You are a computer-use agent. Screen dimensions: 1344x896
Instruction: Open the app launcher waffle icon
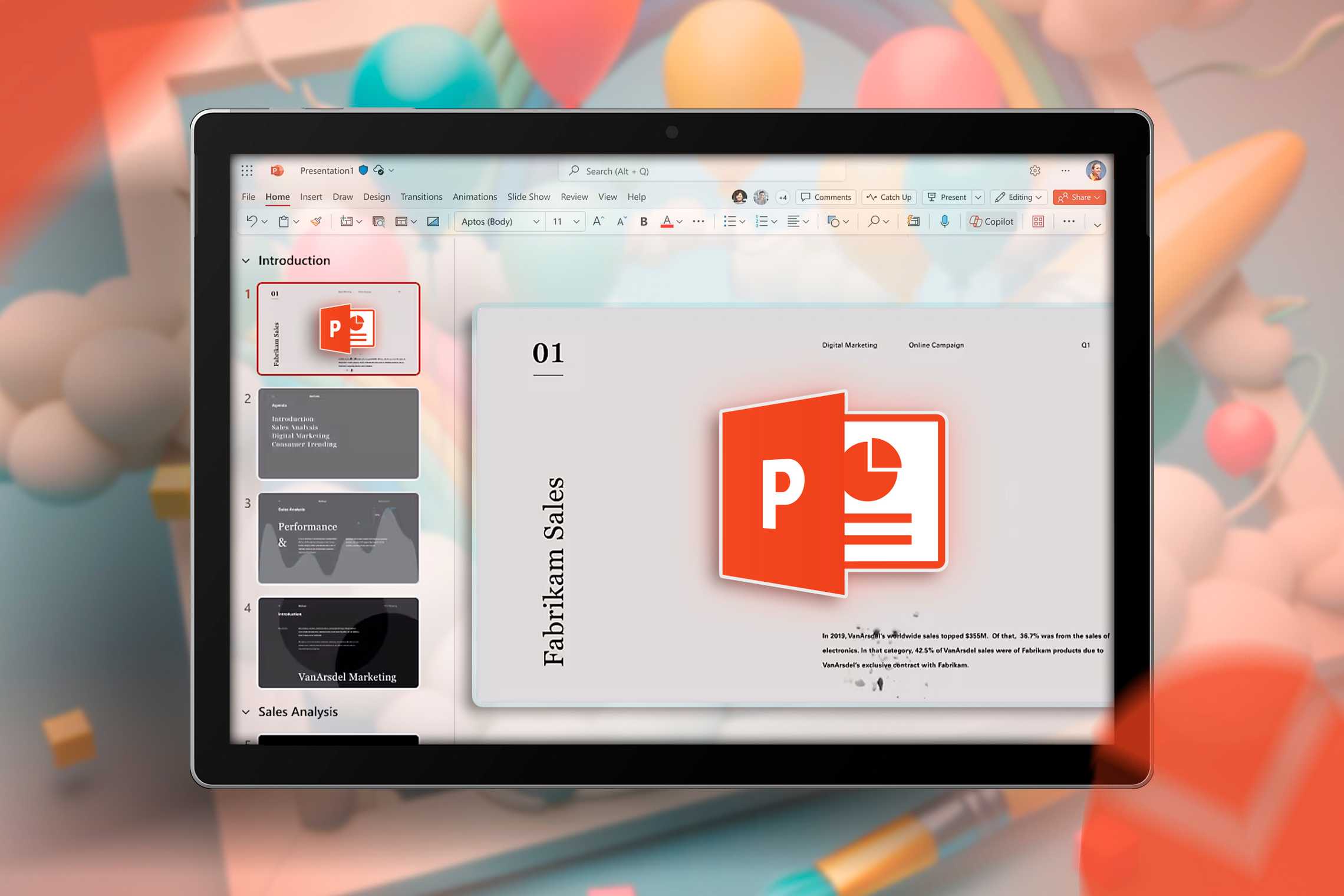247,171
